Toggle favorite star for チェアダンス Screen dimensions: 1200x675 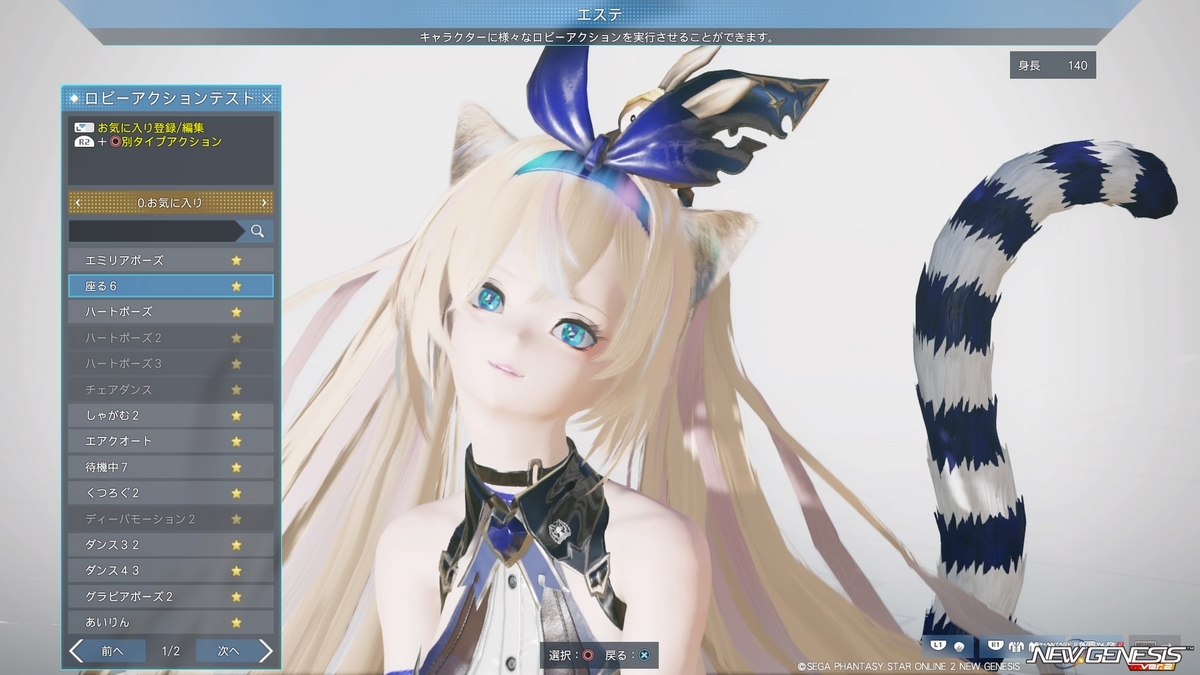click(x=237, y=390)
